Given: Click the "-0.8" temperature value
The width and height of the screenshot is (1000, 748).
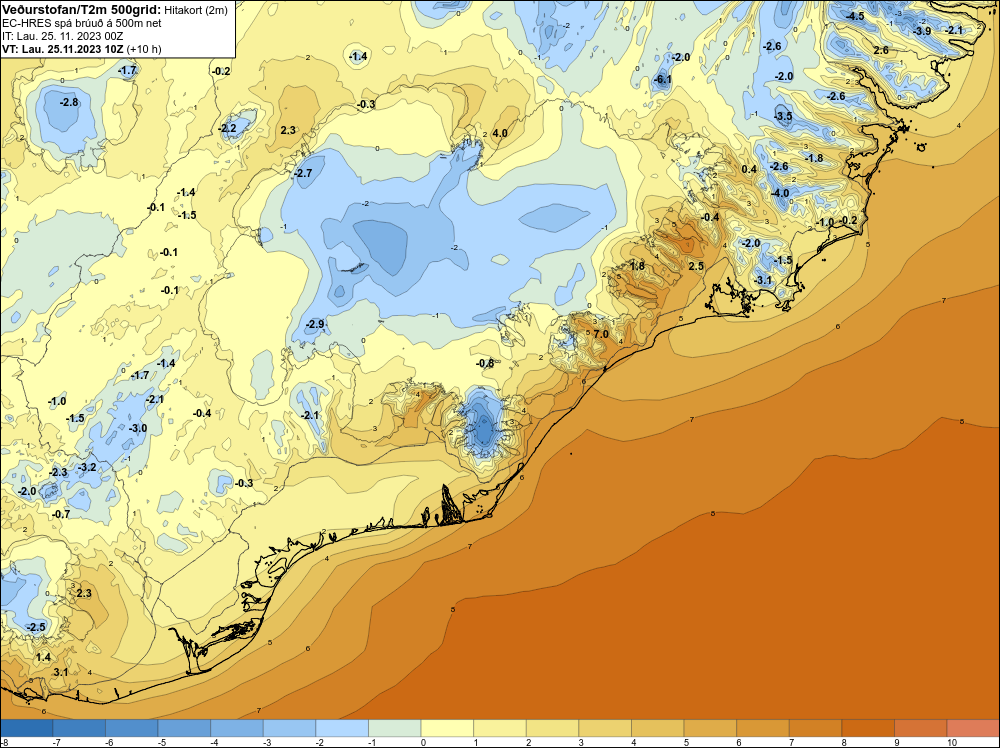Looking at the screenshot, I should pos(485,363).
